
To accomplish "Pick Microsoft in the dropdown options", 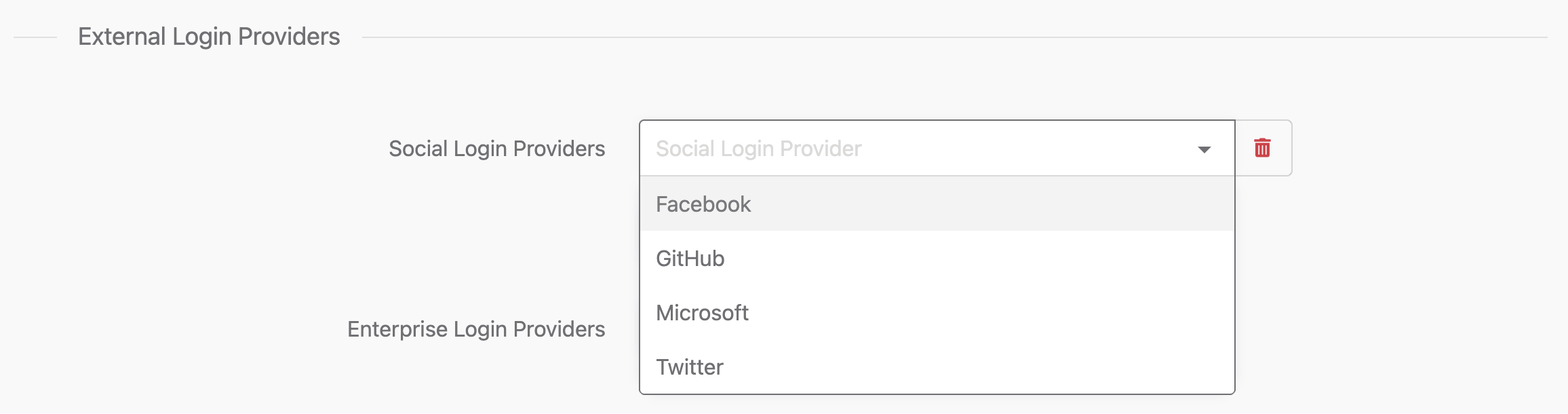I will click(x=937, y=312).
